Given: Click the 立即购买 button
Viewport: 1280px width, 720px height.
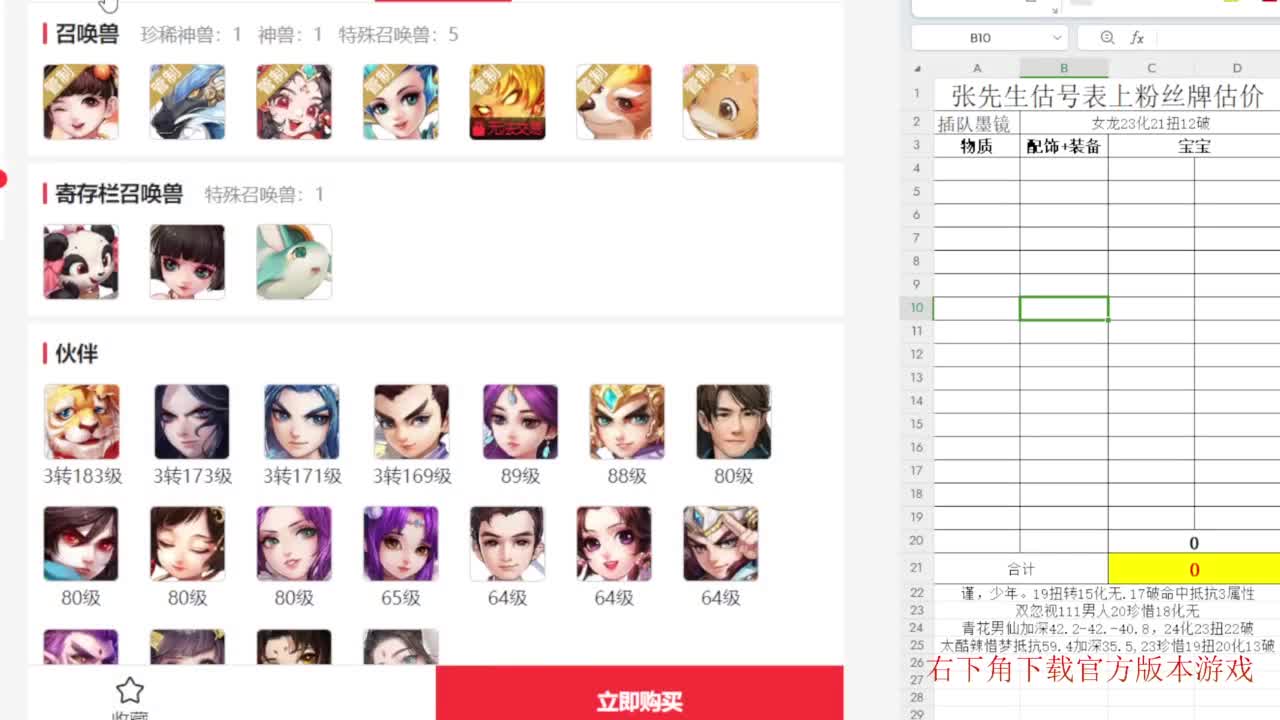Looking at the screenshot, I should (640, 693).
